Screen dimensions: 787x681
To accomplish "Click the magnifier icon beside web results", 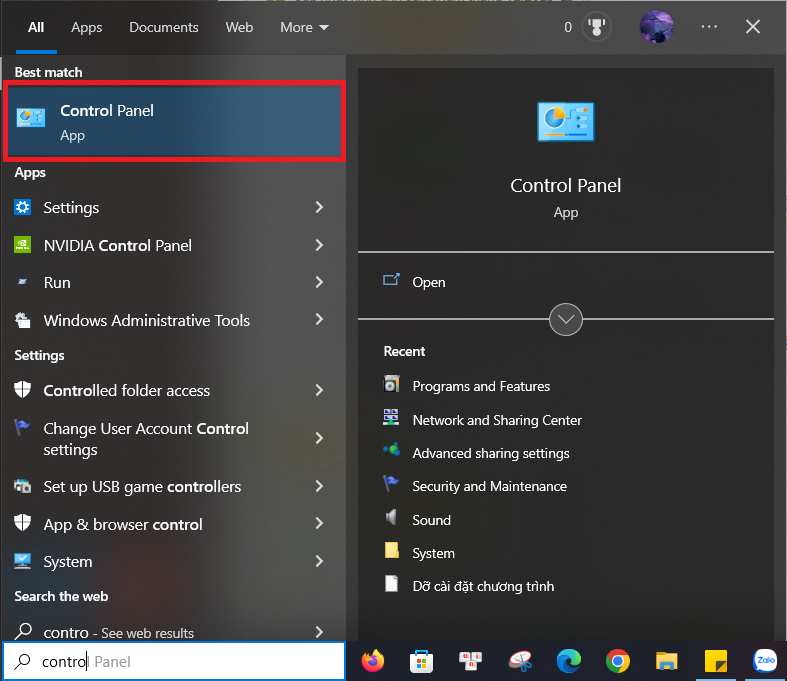I will [x=23, y=631].
